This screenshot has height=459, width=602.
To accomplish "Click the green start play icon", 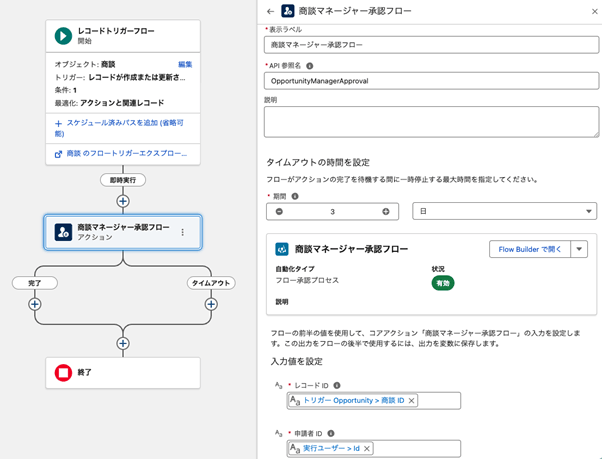I will pos(62,36).
